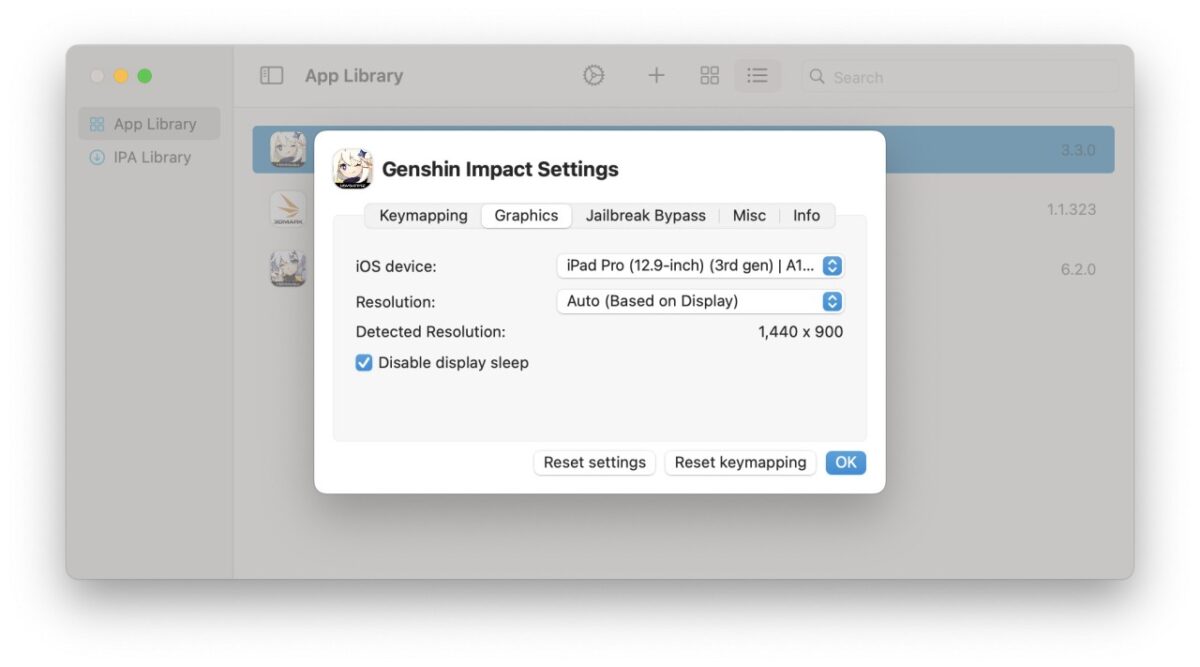1200x667 pixels.
Task: Switch to grid view icon
Action: coord(710,76)
